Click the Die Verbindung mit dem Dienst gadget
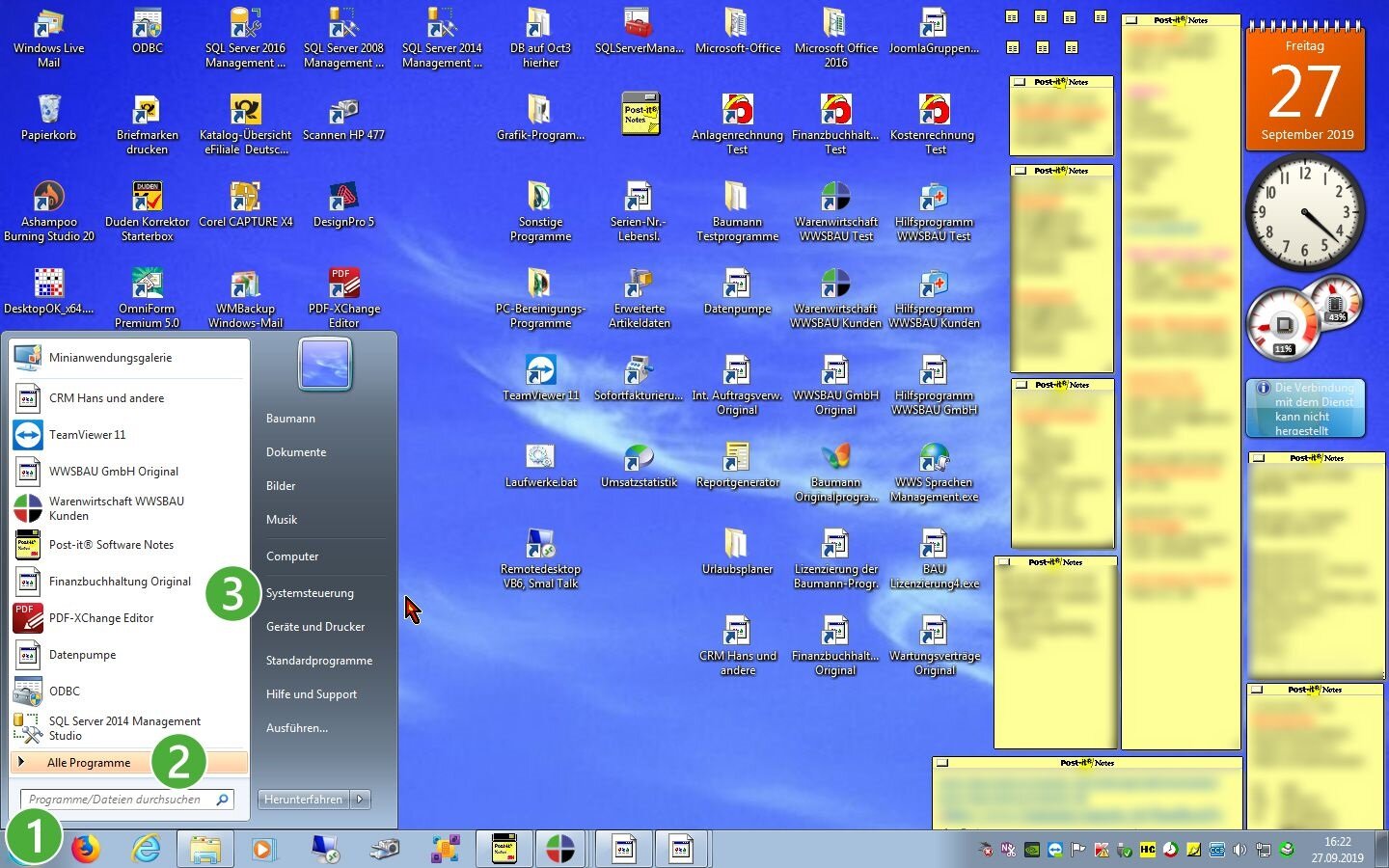The width and height of the screenshot is (1389, 868). point(1305,408)
